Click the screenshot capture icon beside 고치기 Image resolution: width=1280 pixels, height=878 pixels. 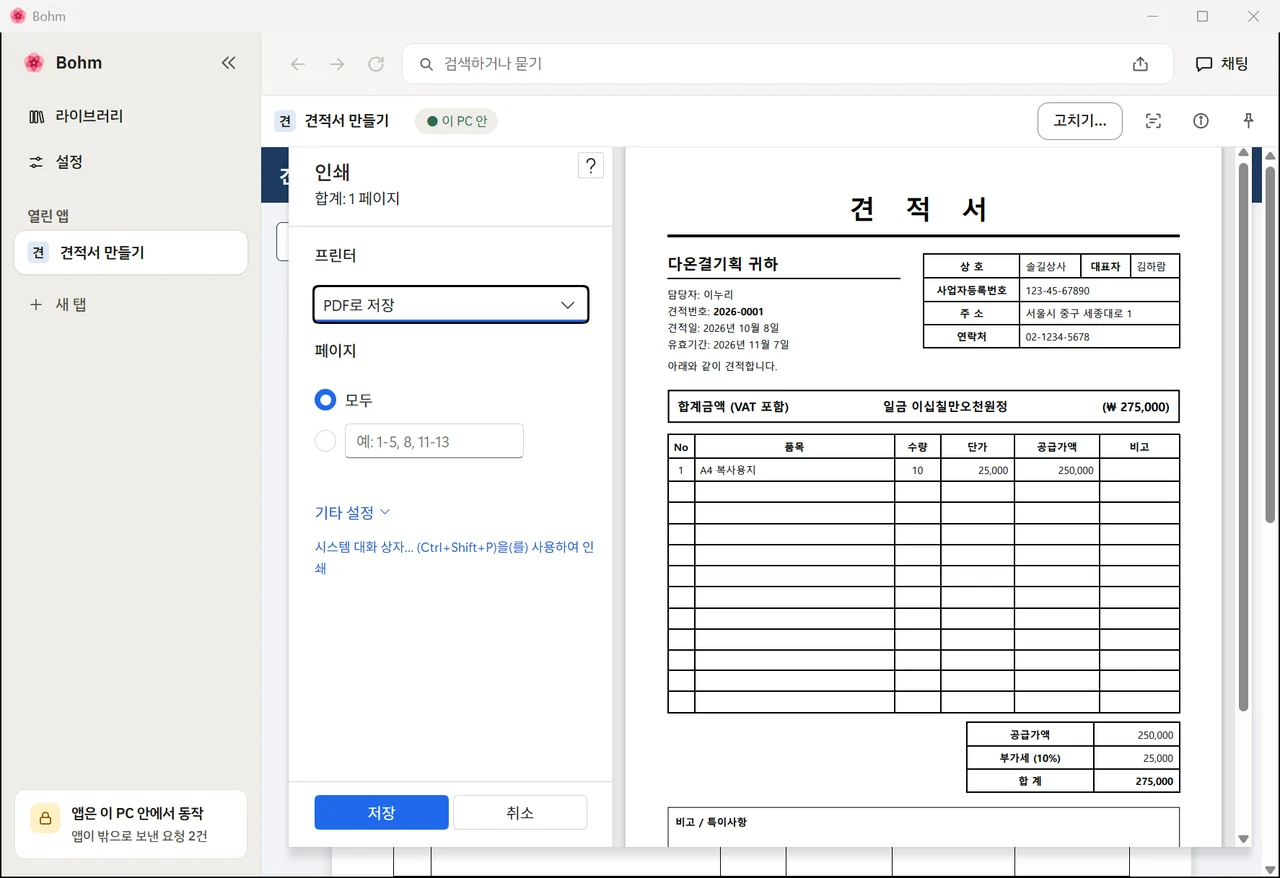click(x=1153, y=121)
